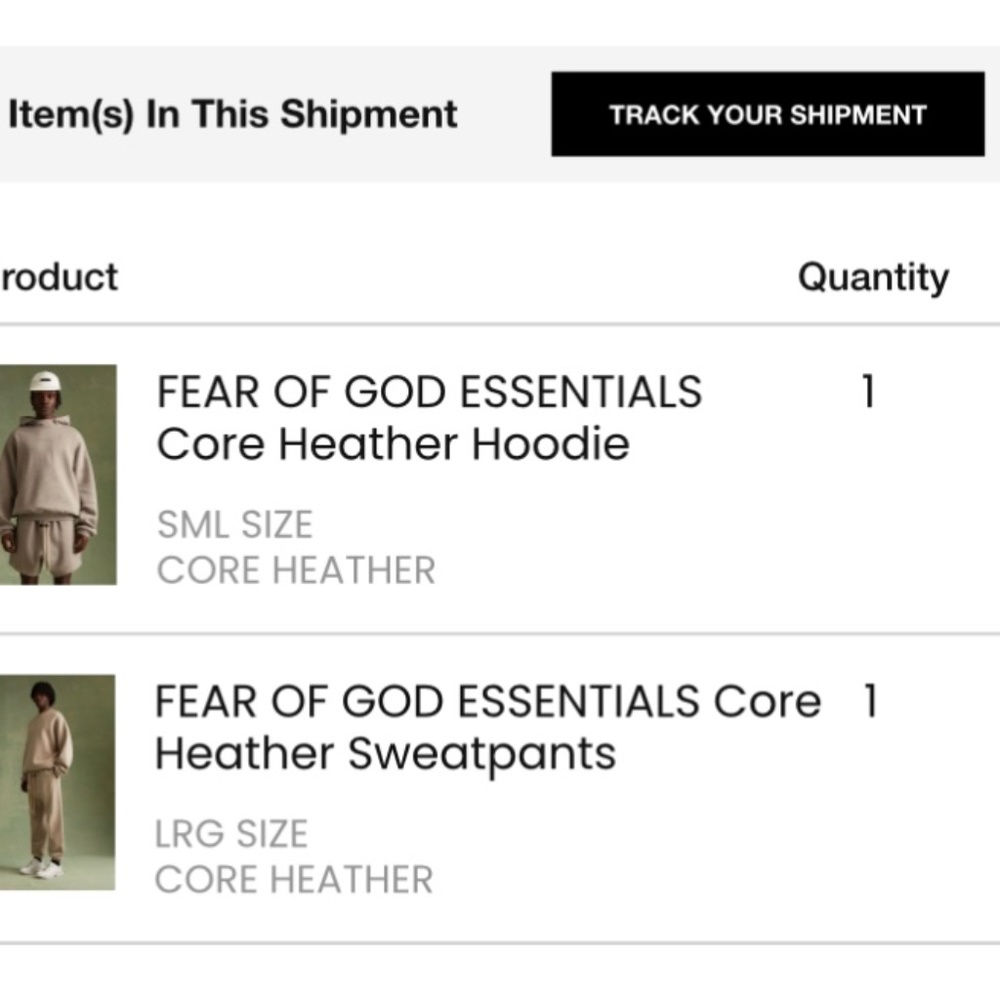Click the hoodie quantity value
The width and height of the screenshot is (1000, 1000).
pos(866,393)
